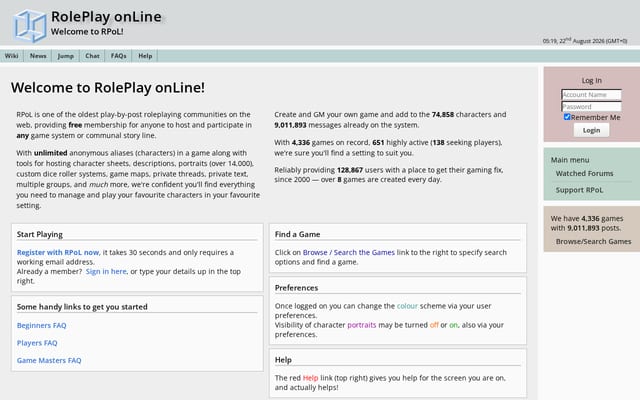The height and width of the screenshot is (400, 640).
Task: Click the Start Playing heading
Action: [40, 234]
